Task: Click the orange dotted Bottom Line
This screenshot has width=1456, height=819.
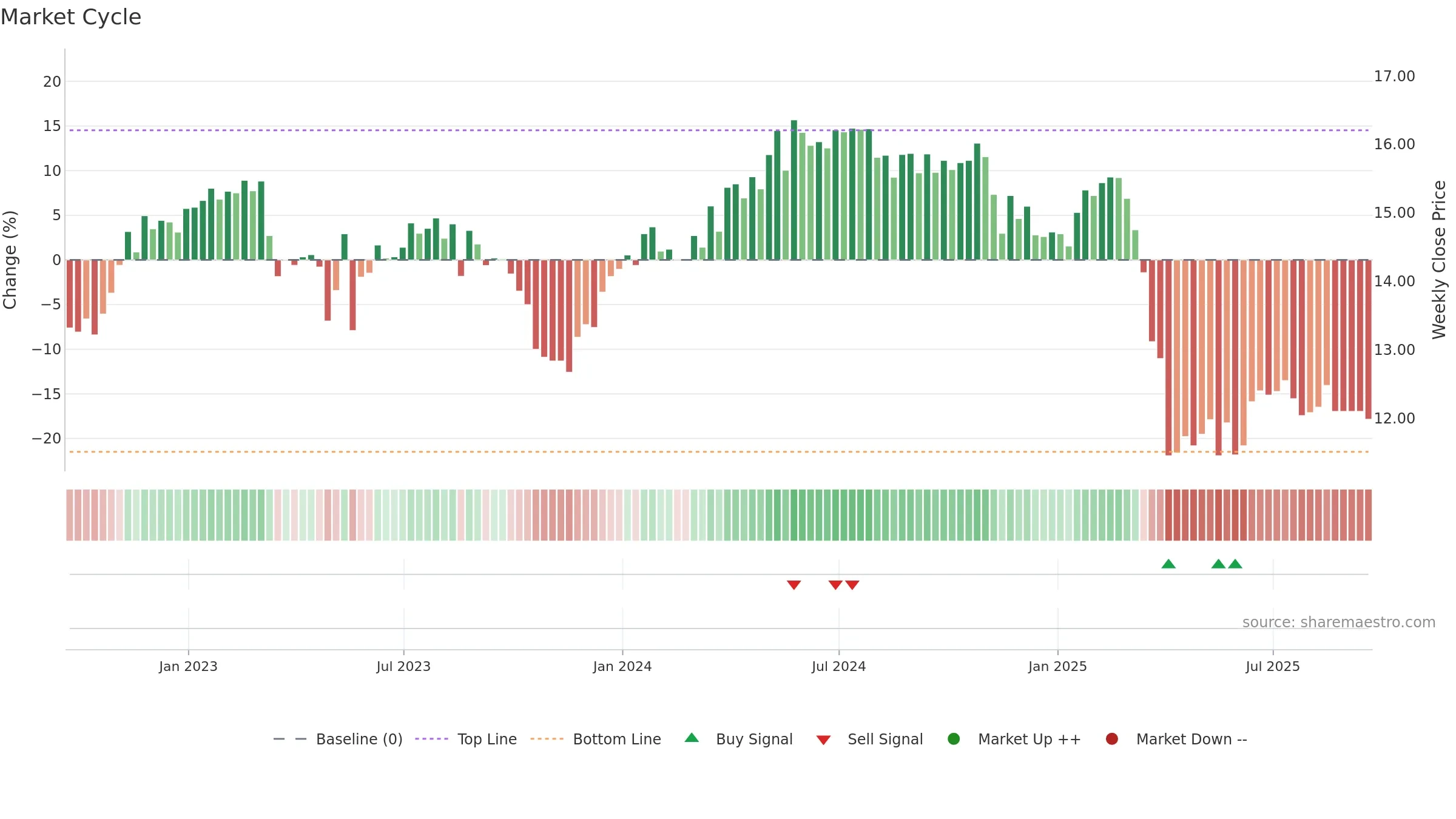Action: [x=719, y=452]
